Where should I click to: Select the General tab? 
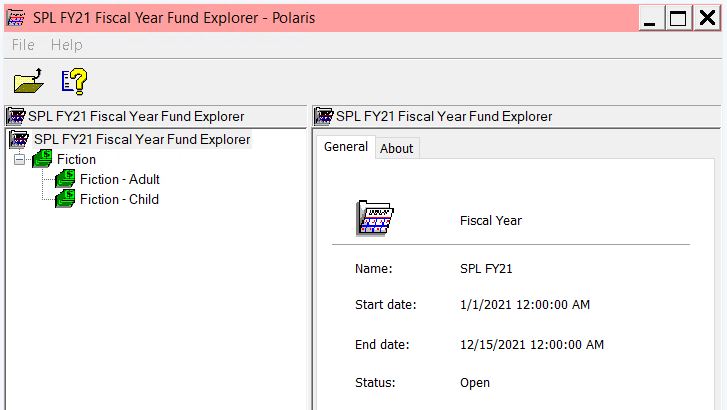pos(346,147)
